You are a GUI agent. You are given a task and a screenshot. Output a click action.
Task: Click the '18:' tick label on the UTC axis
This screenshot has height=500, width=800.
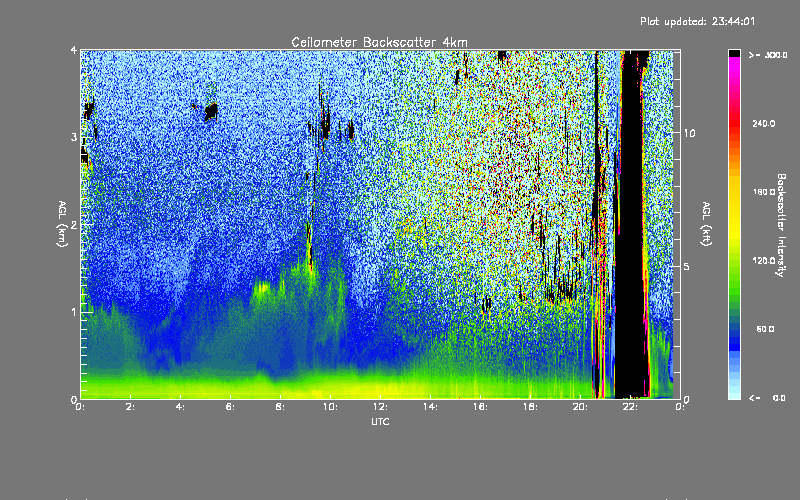point(530,407)
